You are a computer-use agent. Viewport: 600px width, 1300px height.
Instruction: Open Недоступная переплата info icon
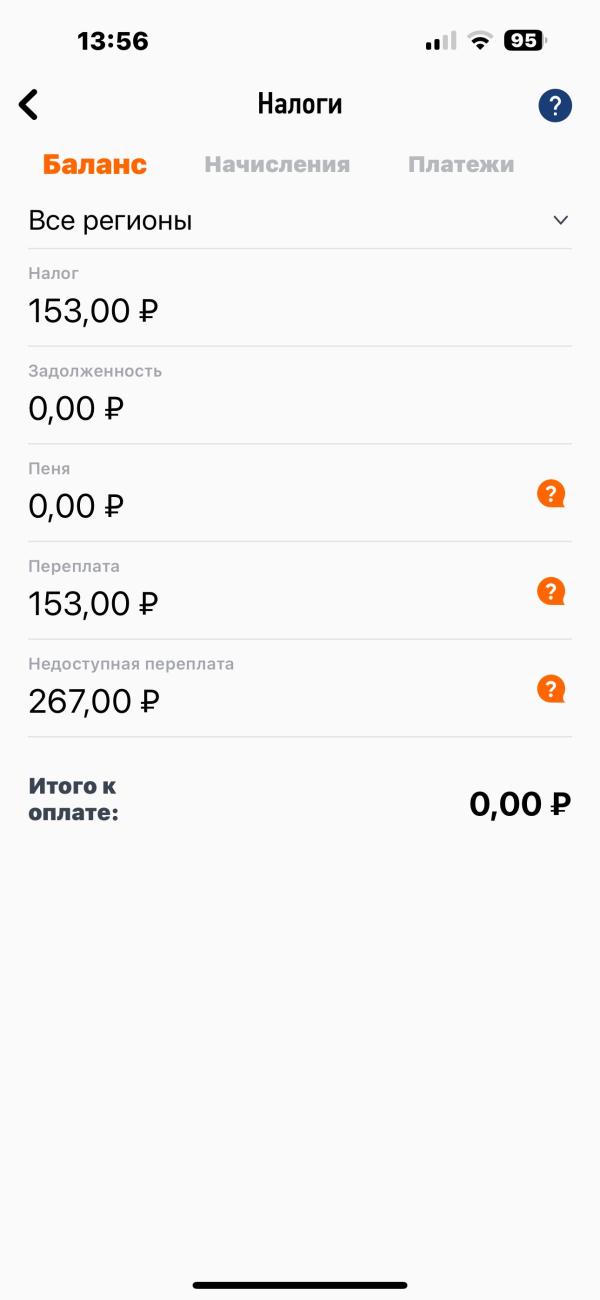coord(551,688)
